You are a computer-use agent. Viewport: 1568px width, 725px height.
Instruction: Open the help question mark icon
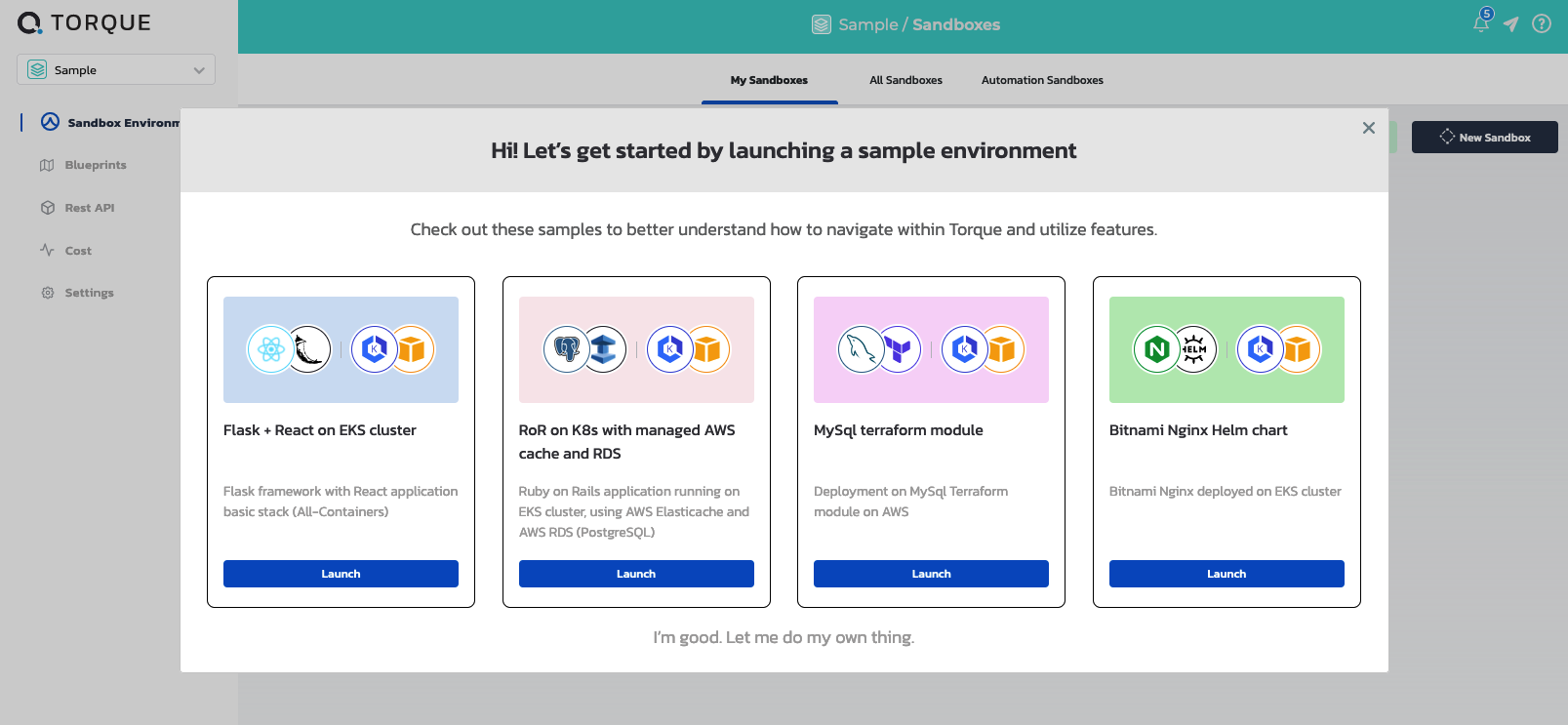1542,24
